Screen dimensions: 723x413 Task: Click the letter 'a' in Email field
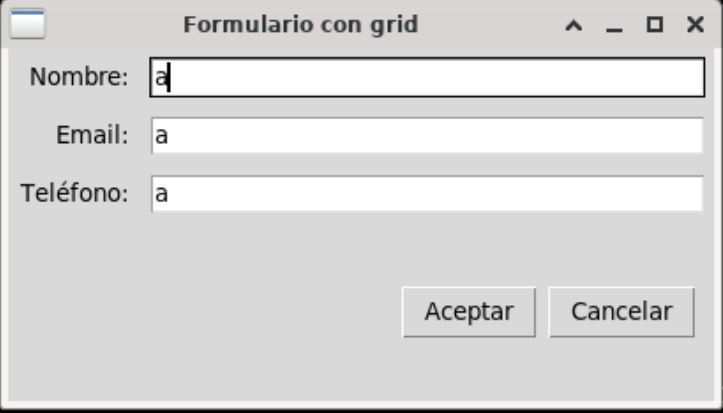click(160, 136)
